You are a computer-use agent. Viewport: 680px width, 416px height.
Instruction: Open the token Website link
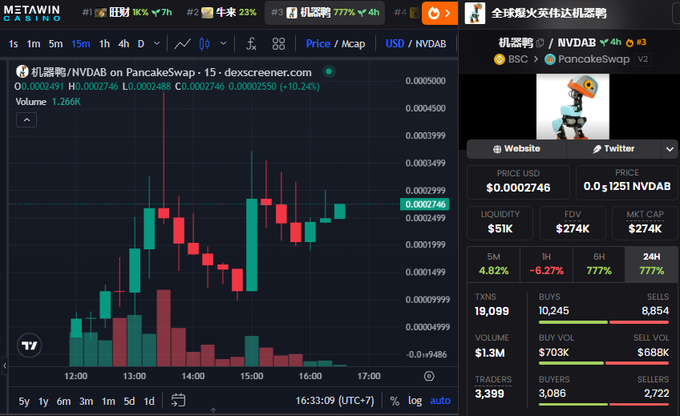517,149
